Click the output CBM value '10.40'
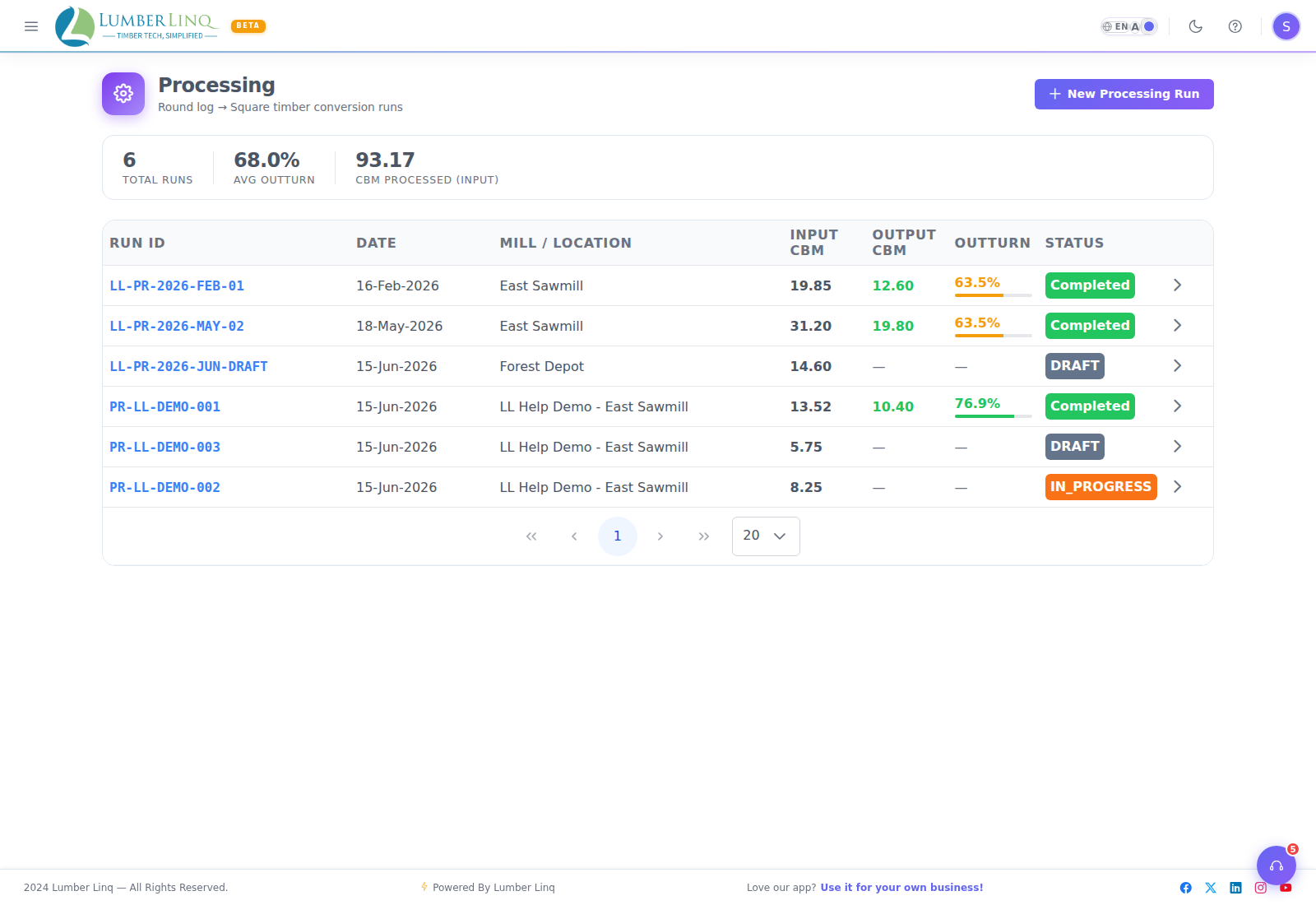1316x905 pixels. coord(893,407)
